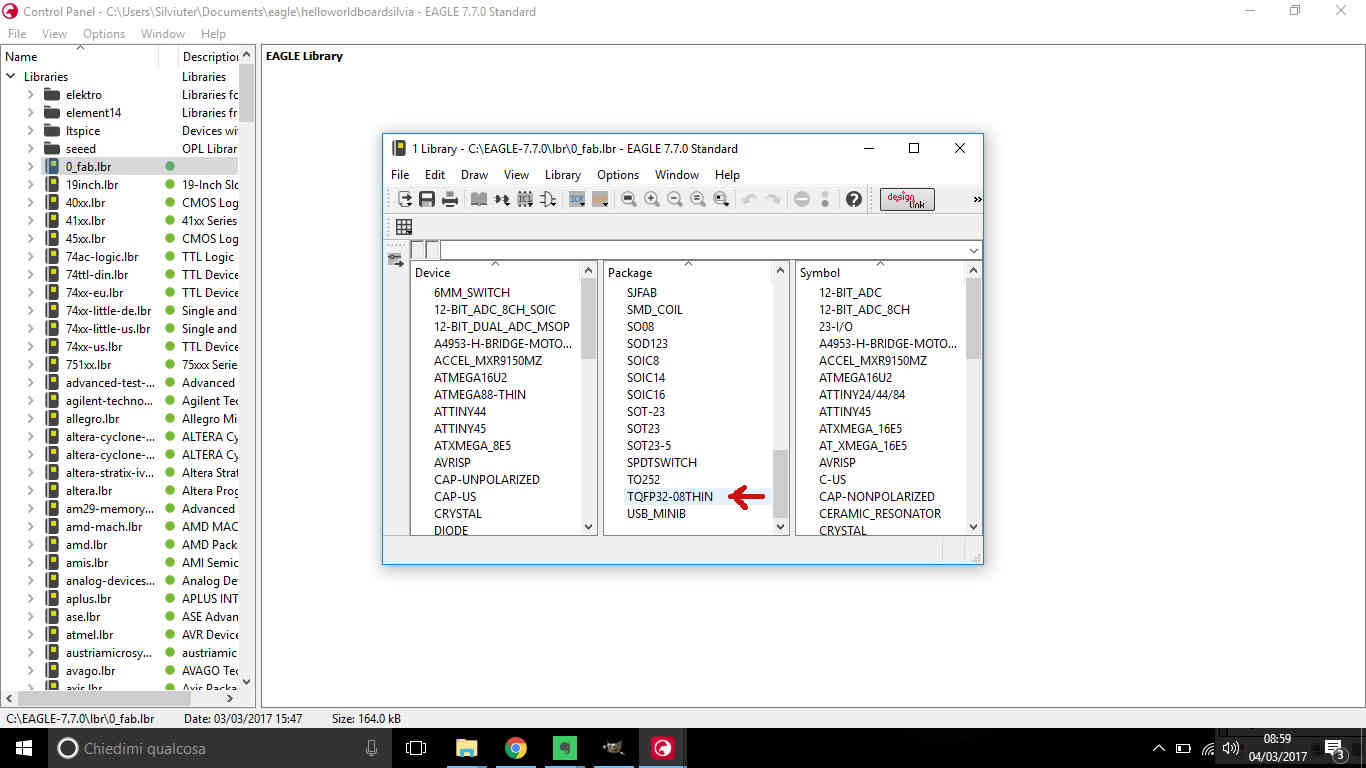Viewport: 1366px width, 768px height.
Task: Click the command history icon beside command line
Action: pos(395,260)
